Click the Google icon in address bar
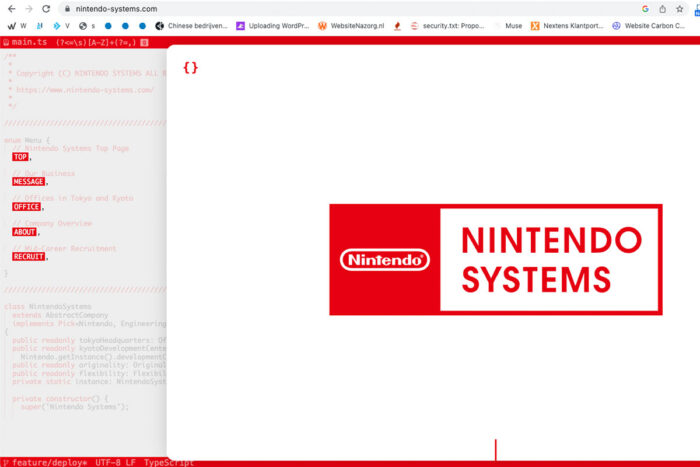 645,8
